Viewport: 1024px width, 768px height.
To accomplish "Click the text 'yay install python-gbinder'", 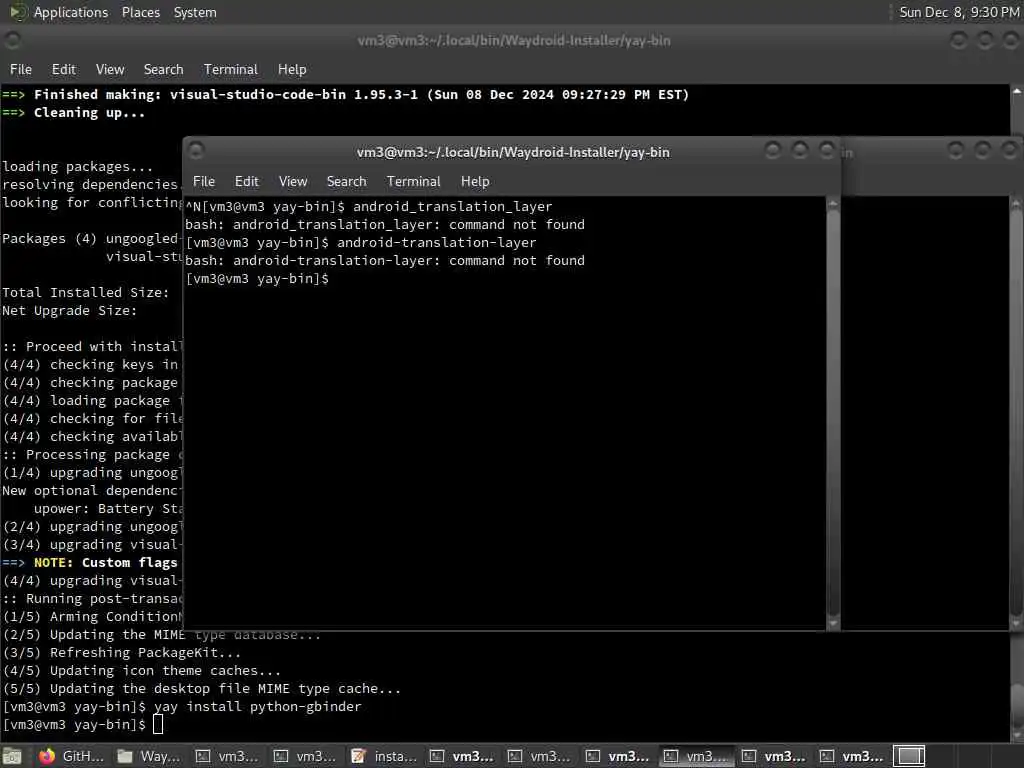I will coord(257,707).
